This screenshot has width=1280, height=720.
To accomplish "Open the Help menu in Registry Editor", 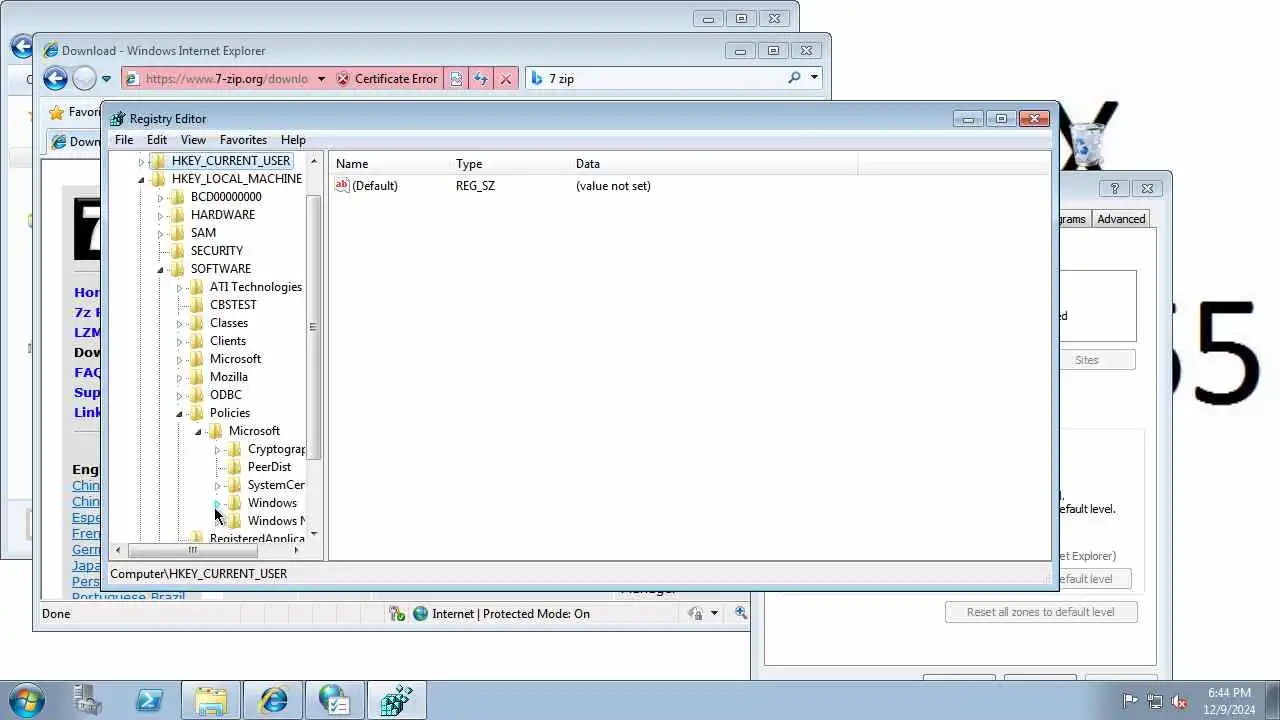I will [293, 140].
